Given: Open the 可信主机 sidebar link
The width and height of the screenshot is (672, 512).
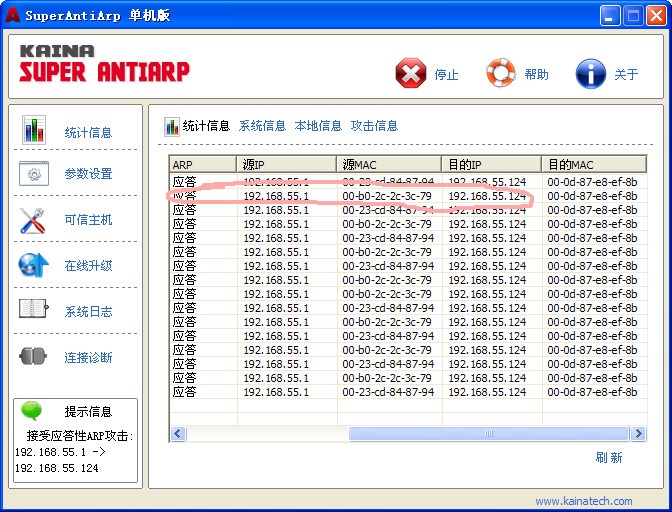Looking at the screenshot, I should point(88,220).
